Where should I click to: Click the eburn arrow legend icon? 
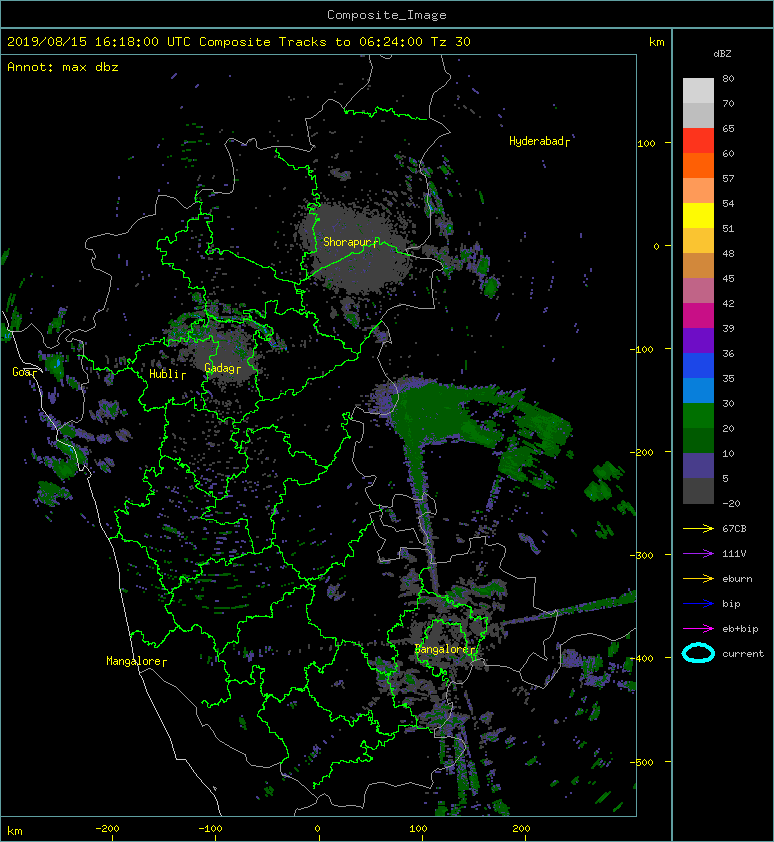pyautogui.click(x=698, y=578)
